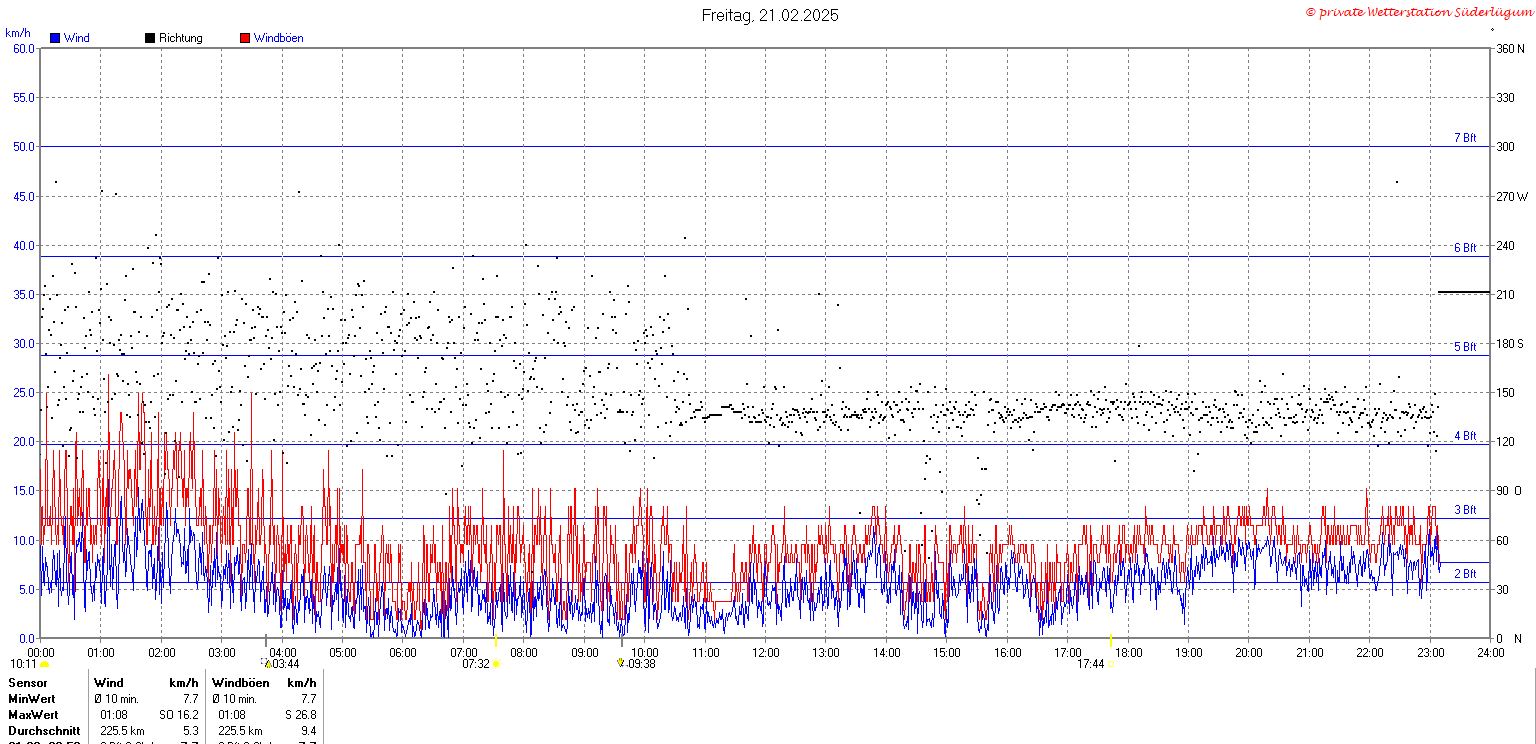Click the 9.4 average gust value
1536x744 pixels.
[x=309, y=730]
